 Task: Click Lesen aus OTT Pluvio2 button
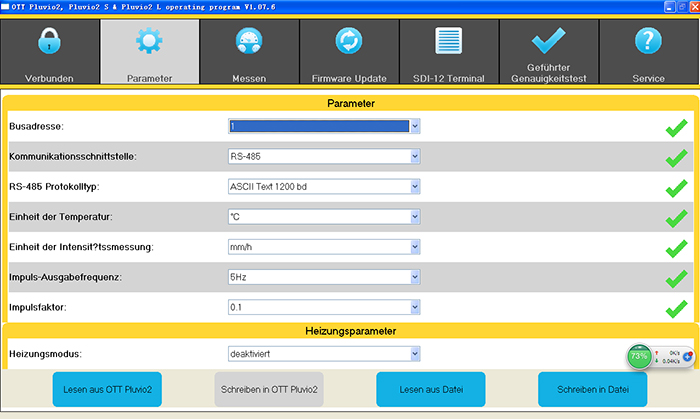(107, 389)
